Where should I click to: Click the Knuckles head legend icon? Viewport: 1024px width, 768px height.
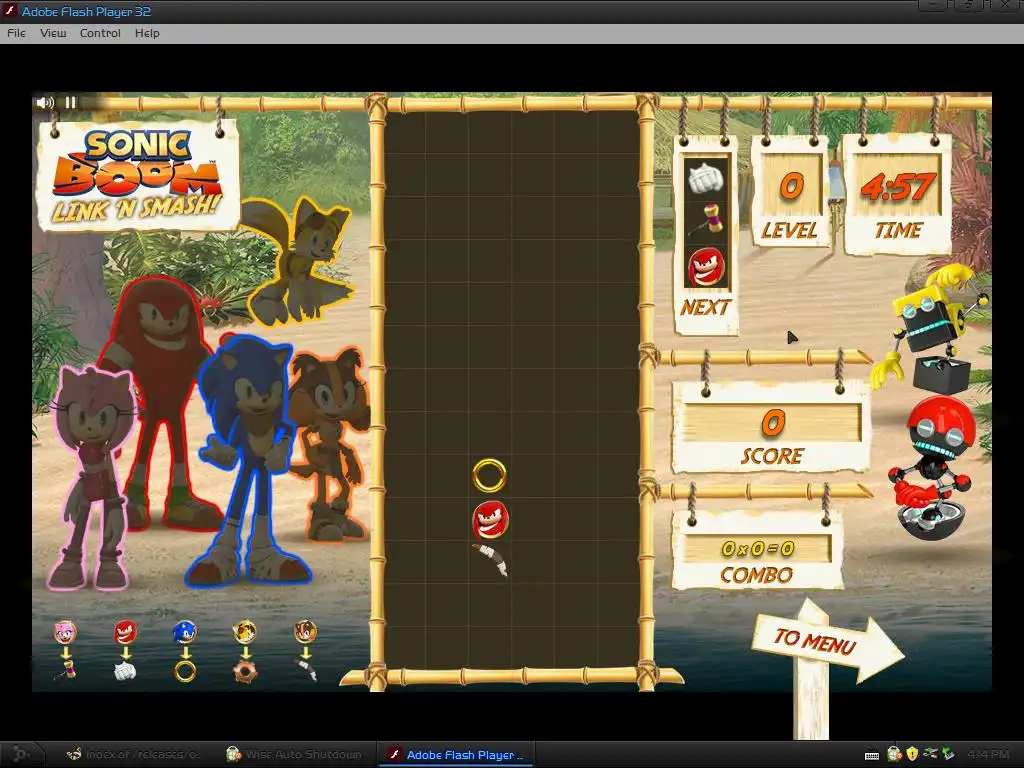pyautogui.click(x=125, y=632)
